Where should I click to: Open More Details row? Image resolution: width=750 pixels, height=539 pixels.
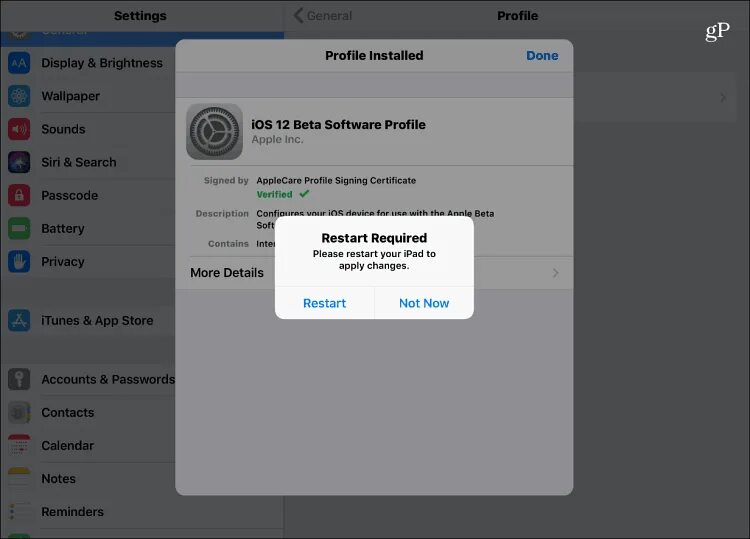374,273
